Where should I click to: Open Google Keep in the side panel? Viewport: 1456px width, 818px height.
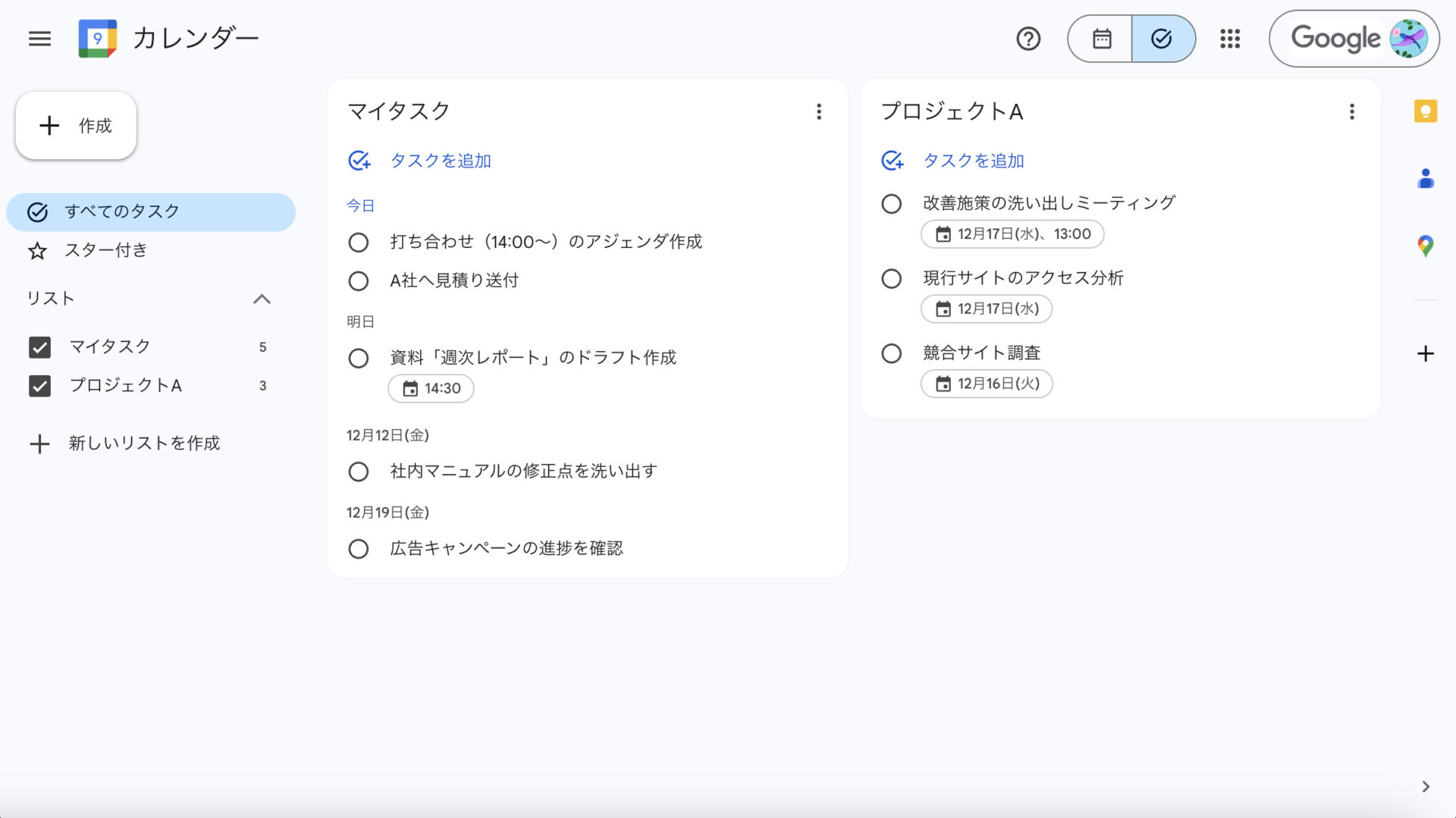click(1426, 111)
